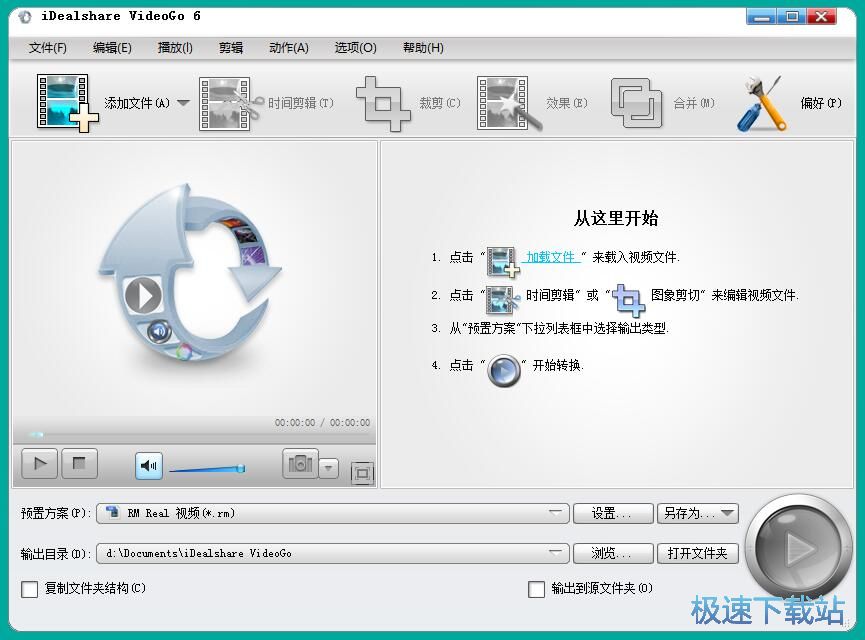The image size is (865, 640).
Task: Open the preset (预置方案) format dropdown
Action: tap(556, 513)
